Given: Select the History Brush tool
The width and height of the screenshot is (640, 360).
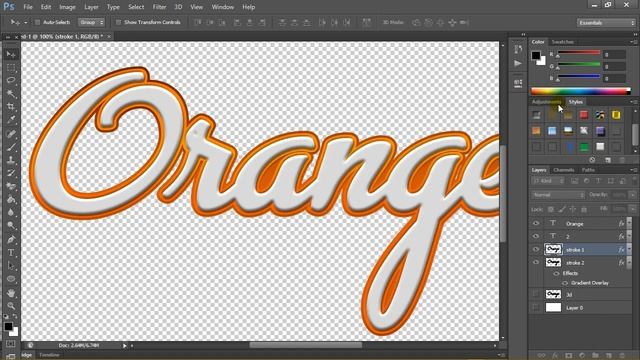Looking at the screenshot, I should pyautogui.click(x=11, y=173).
